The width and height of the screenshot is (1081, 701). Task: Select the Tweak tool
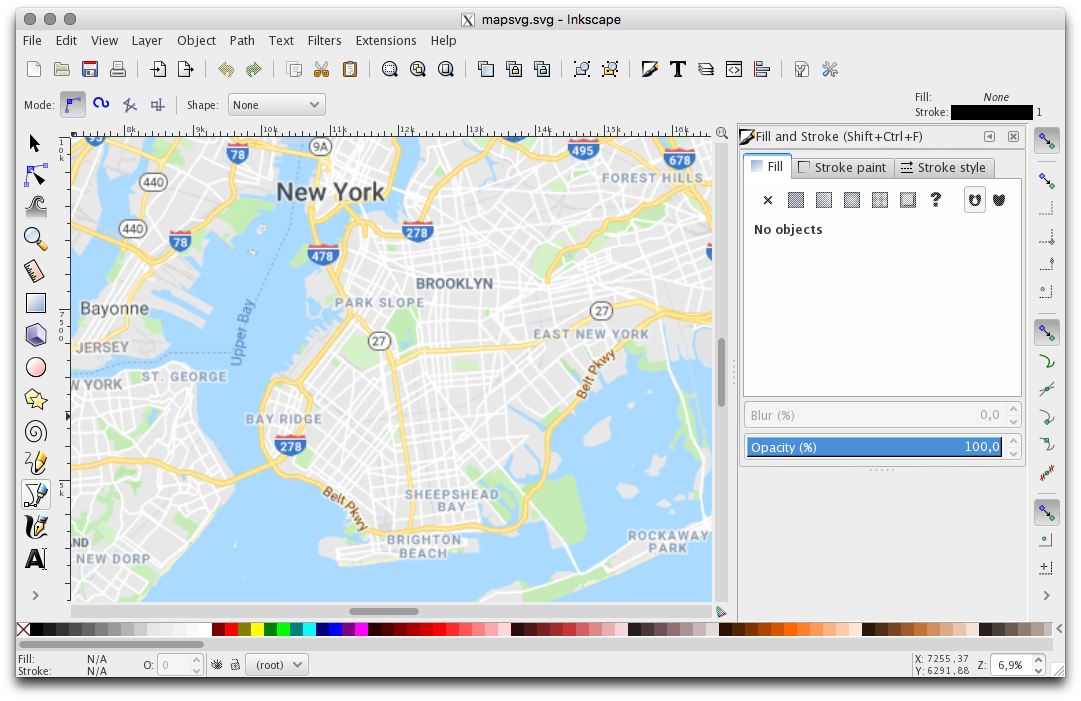(x=35, y=206)
